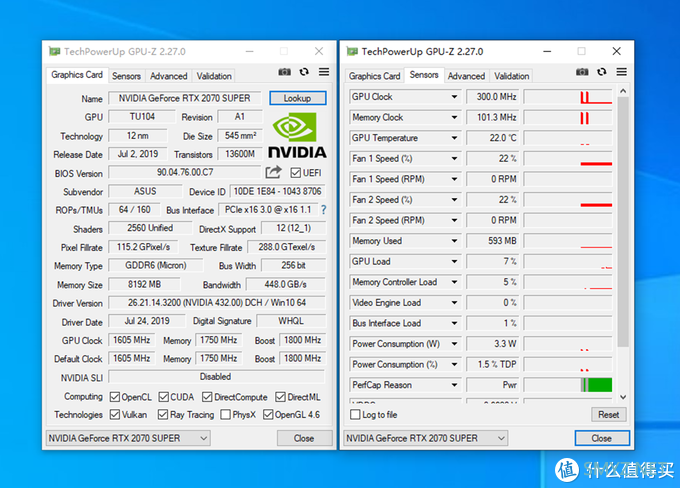Switch to Validation tab in left window
This screenshot has width=680, height=488.
click(214, 76)
